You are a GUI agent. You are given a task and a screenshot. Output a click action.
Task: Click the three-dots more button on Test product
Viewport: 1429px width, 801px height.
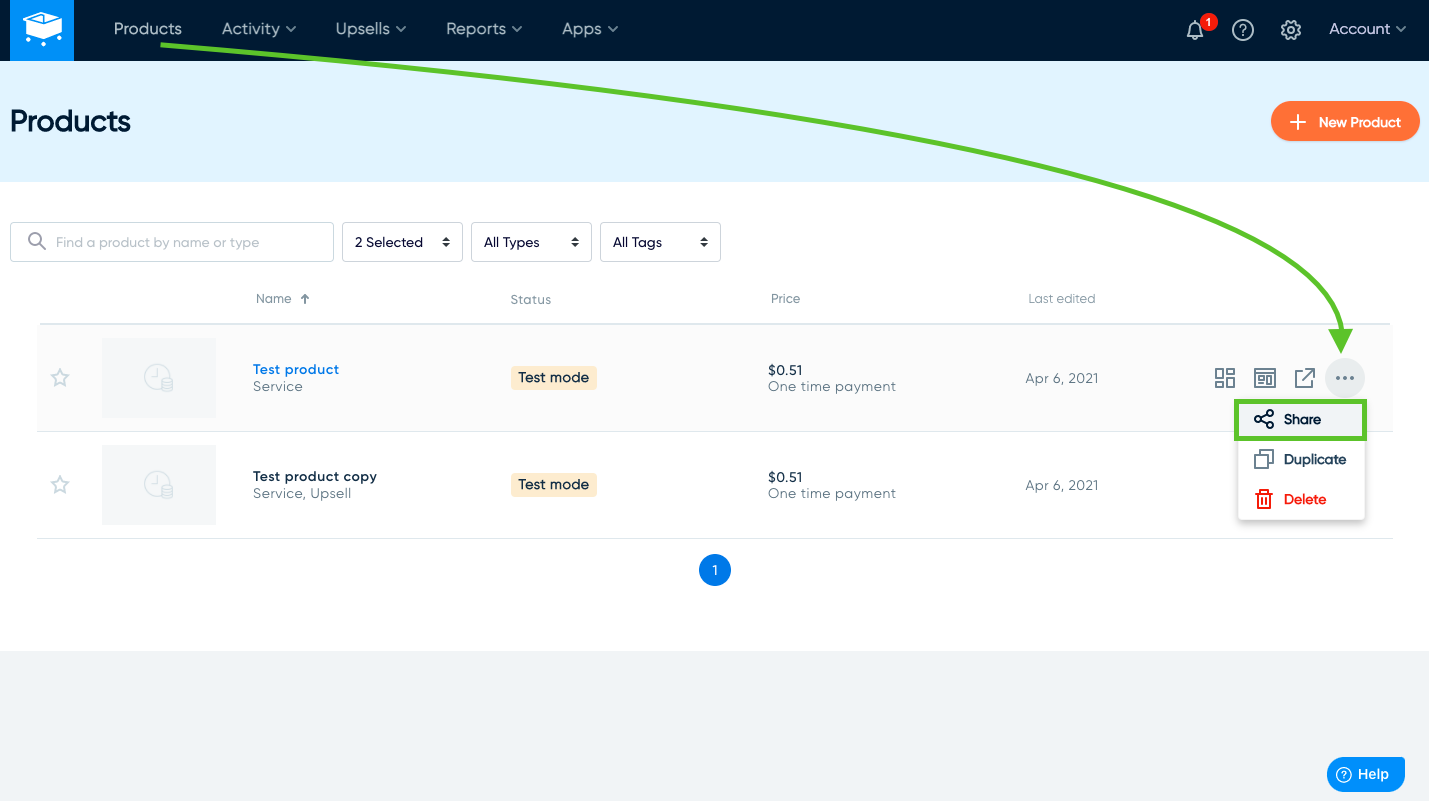[1345, 378]
